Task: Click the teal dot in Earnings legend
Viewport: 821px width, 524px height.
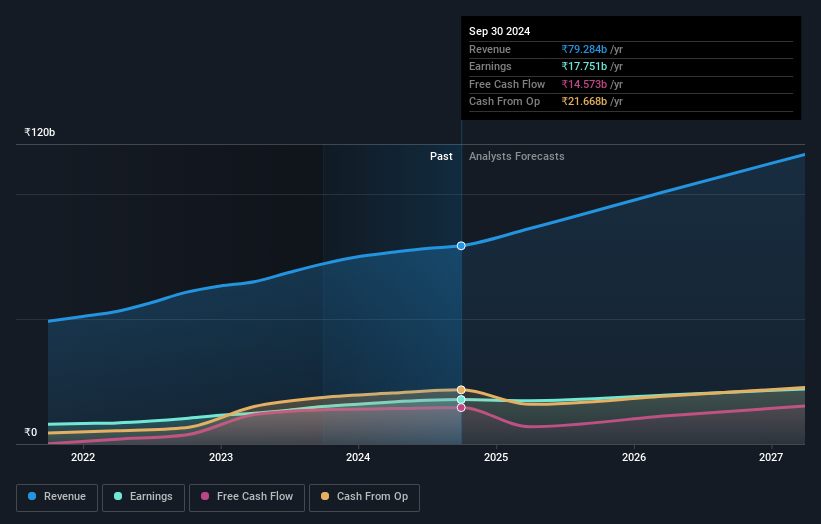Action: pos(118,496)
